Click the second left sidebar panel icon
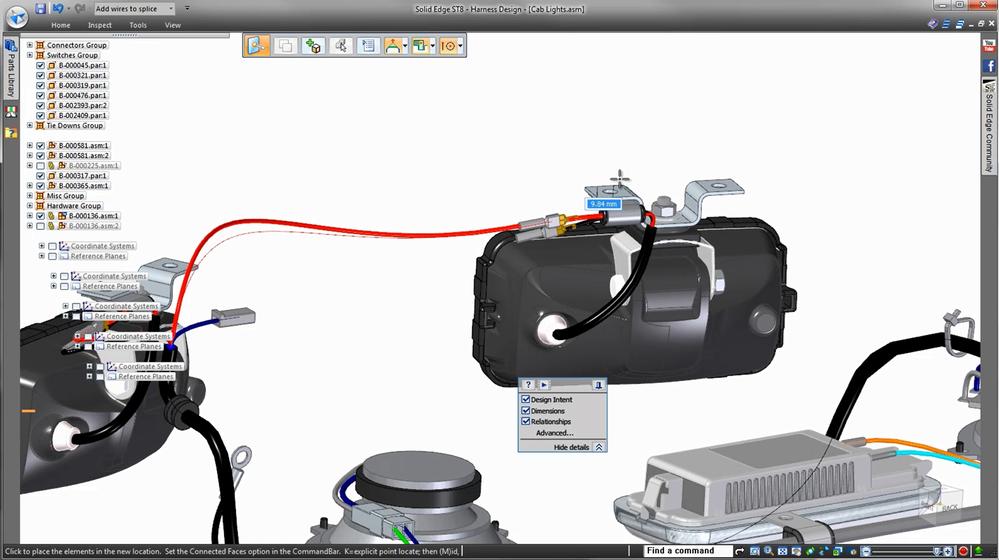Screen dimensions: 999x560 tap(11, 112)
